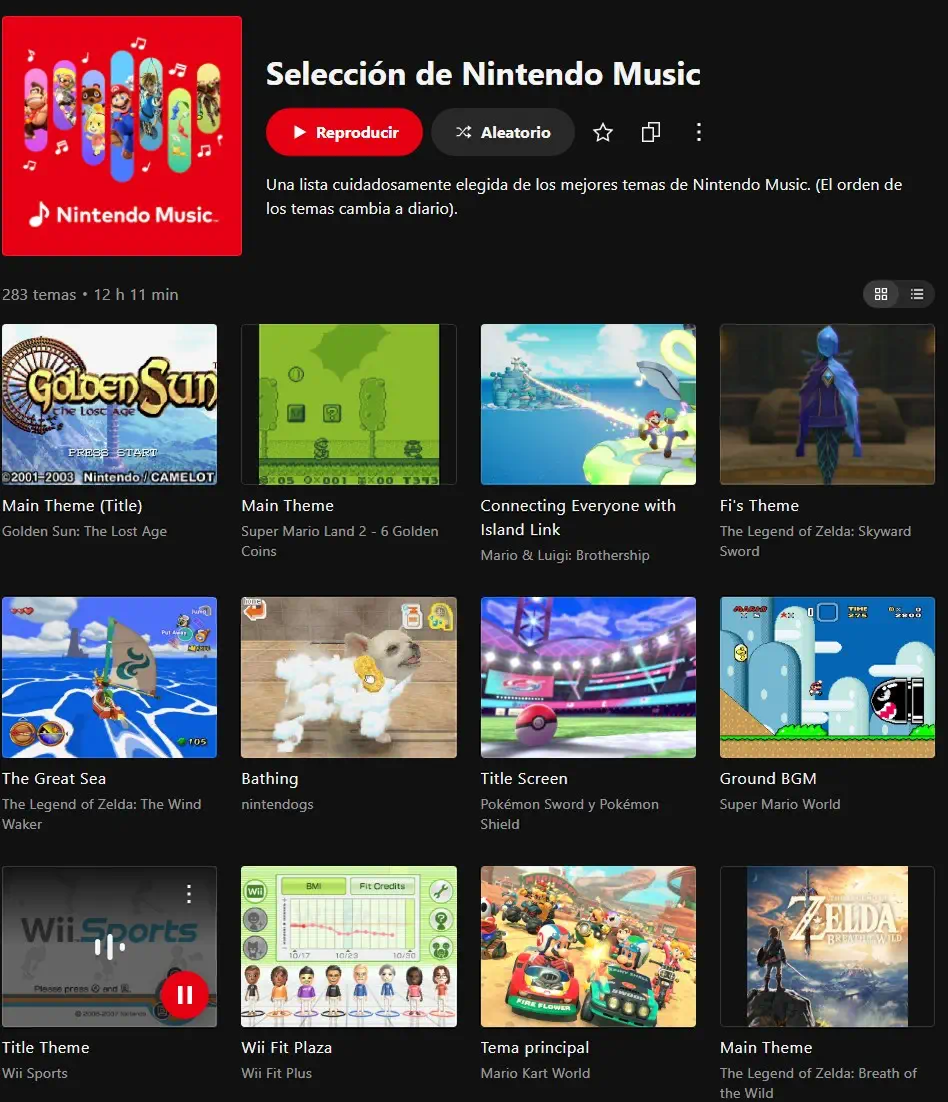
Task: Open the Super Mario World thumbnail
Action: coord(827,678)
